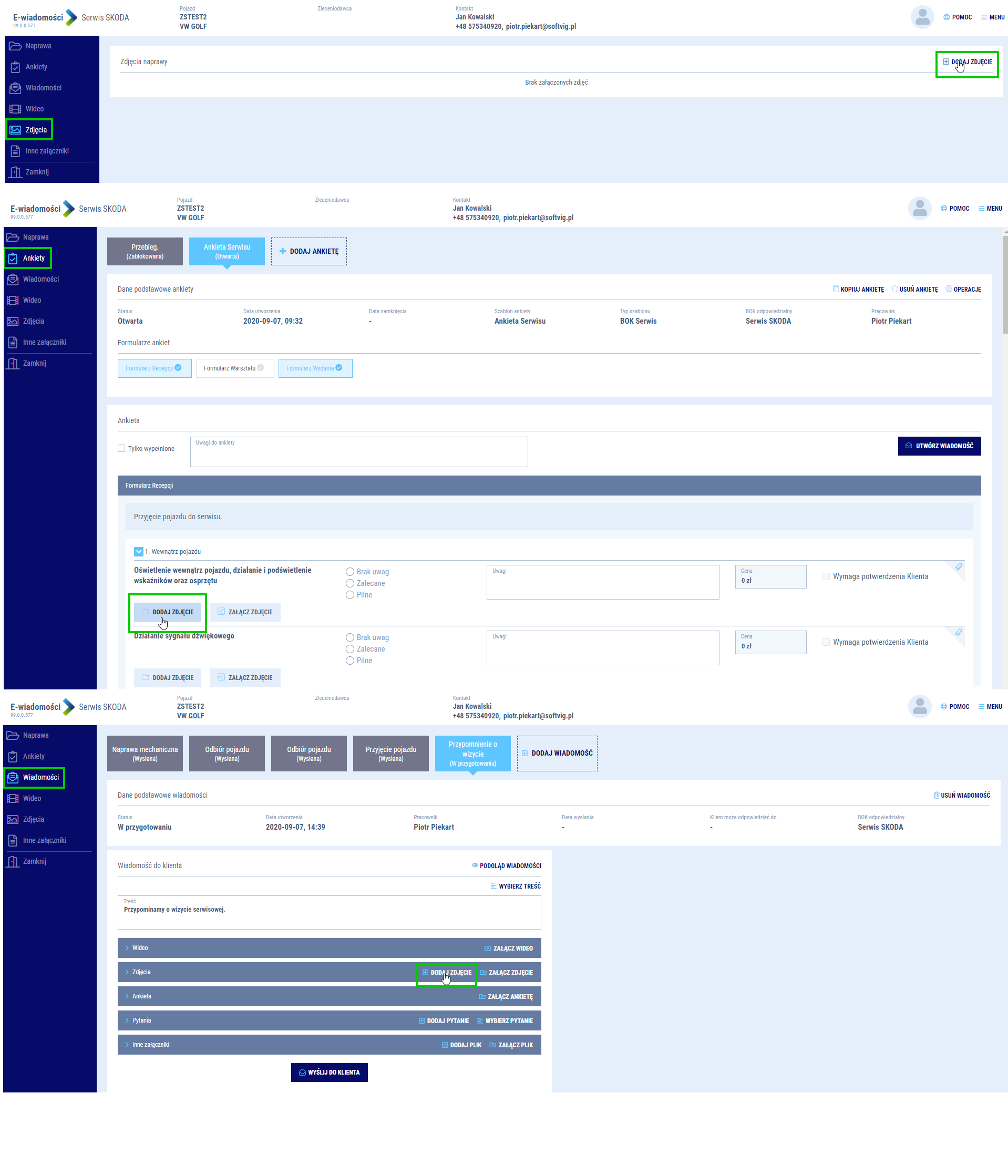Image resolution: width=1008 pixels, height=1176 pixels.
Task: Click the Dodaj pytanie plus icon
Action: (x=421, y=1020)
